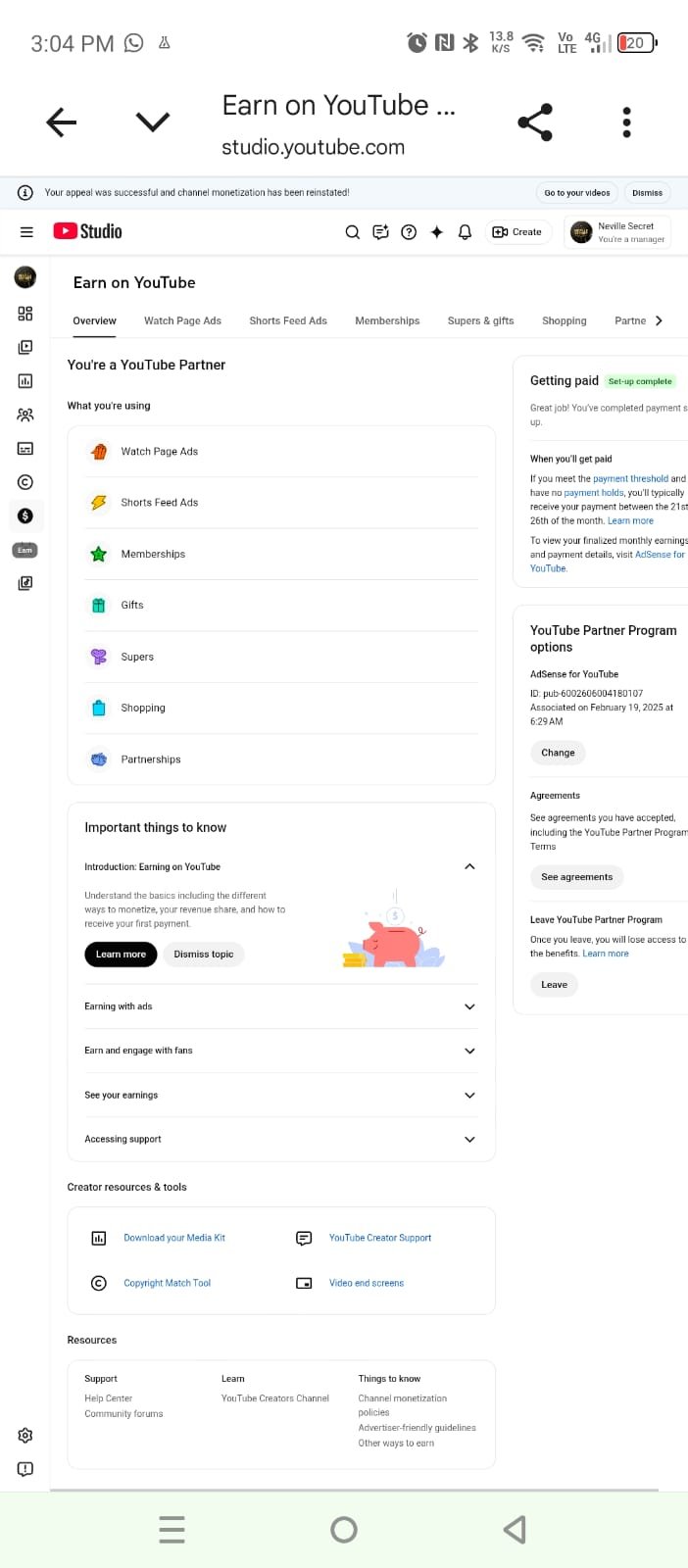The height and width of the screenshot is (1568, 688).
Task: Collapse Introduction: Earning on YouTube section
Action: (x=469, y=867)
